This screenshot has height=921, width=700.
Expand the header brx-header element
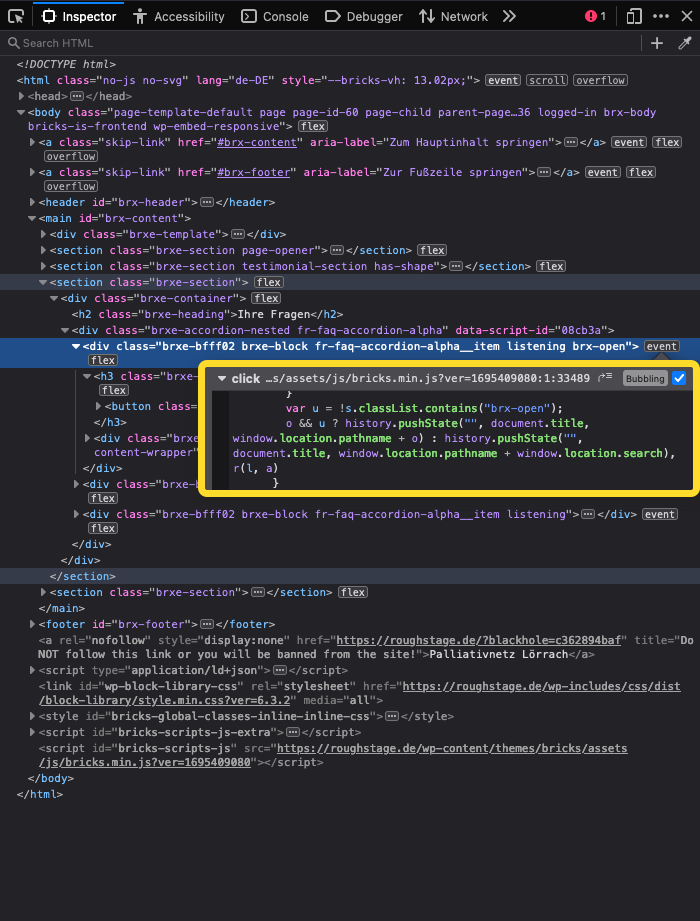tap(33, 202)
